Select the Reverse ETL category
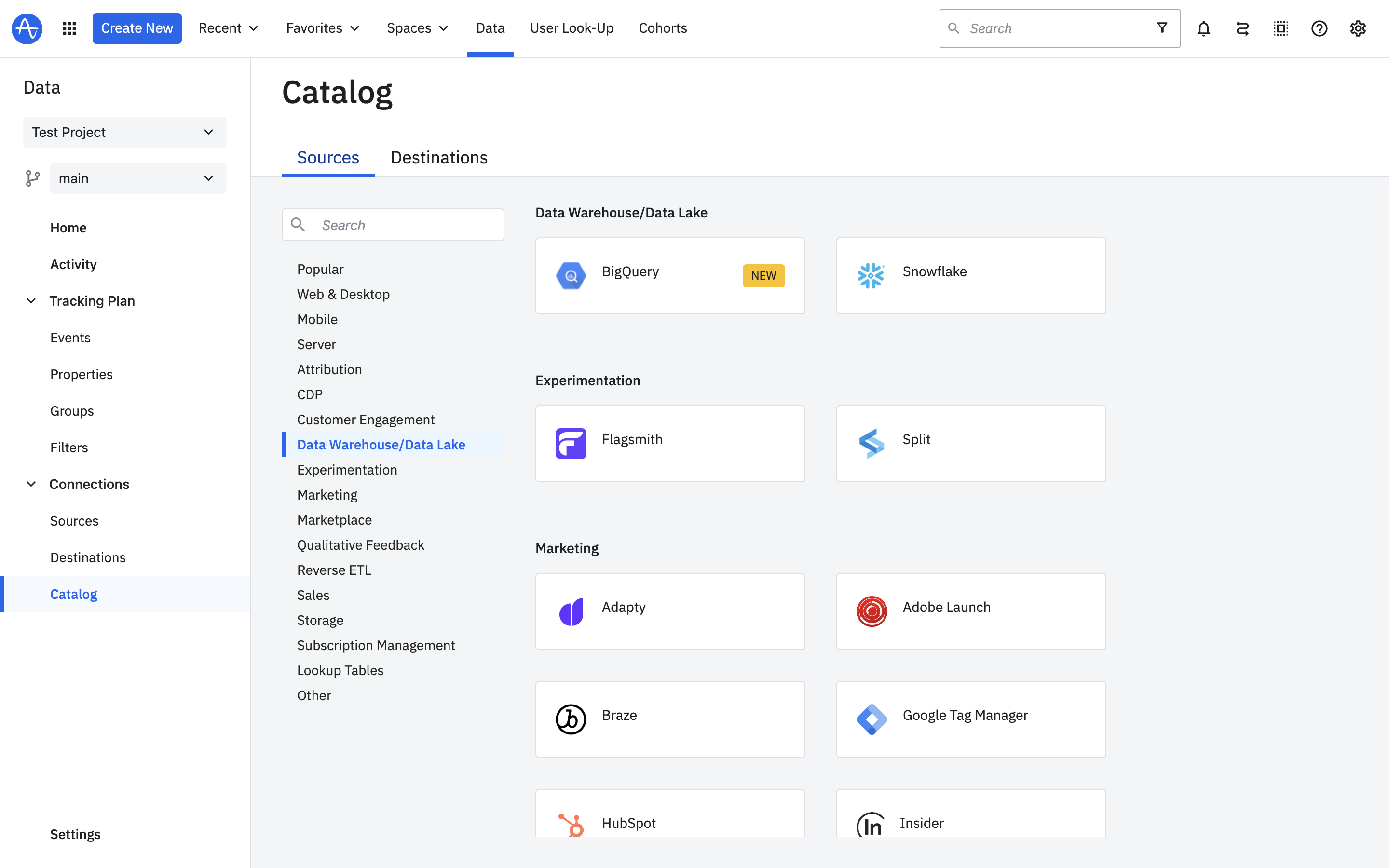 coord(334,570)
